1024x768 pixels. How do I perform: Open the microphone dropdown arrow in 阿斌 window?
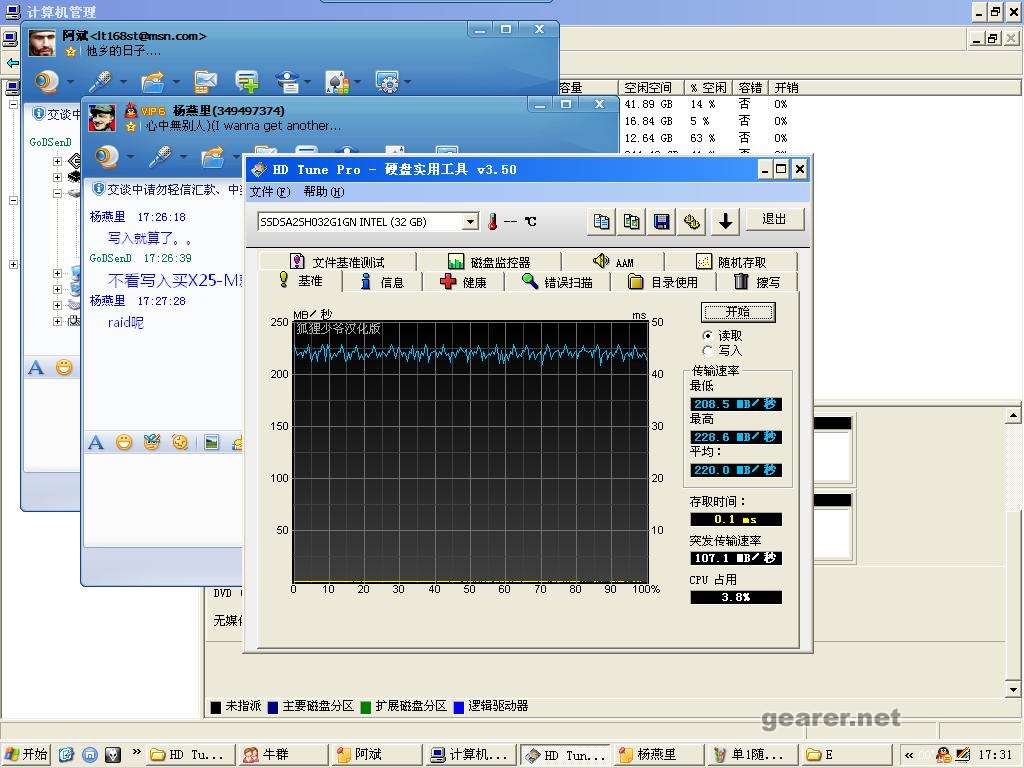pyautogui.click(x=123, y=82)
